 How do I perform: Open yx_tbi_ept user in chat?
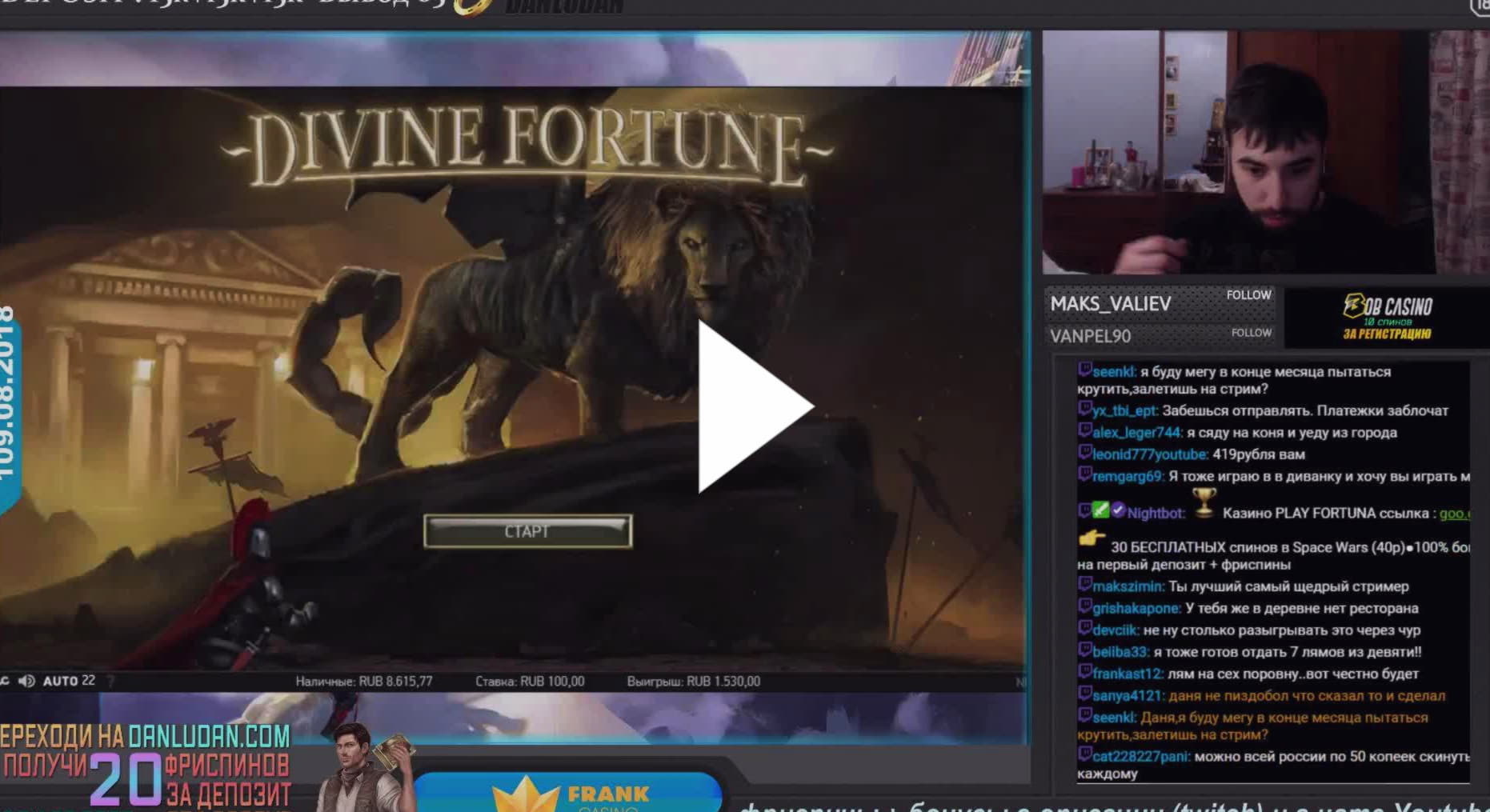(1125, 411)
